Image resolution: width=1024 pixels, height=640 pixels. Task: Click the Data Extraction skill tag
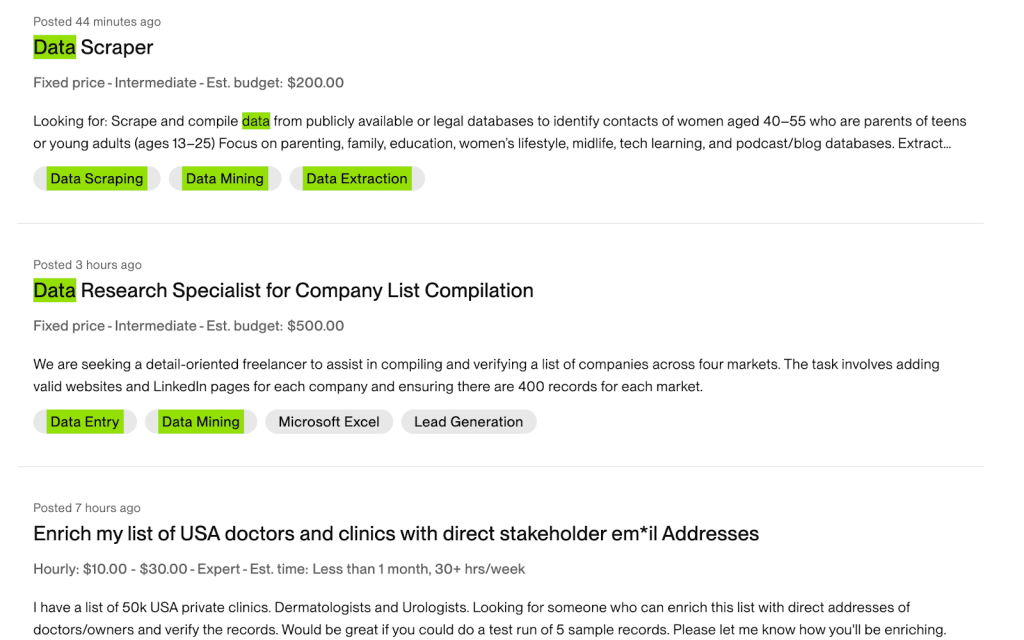(357, 179)
